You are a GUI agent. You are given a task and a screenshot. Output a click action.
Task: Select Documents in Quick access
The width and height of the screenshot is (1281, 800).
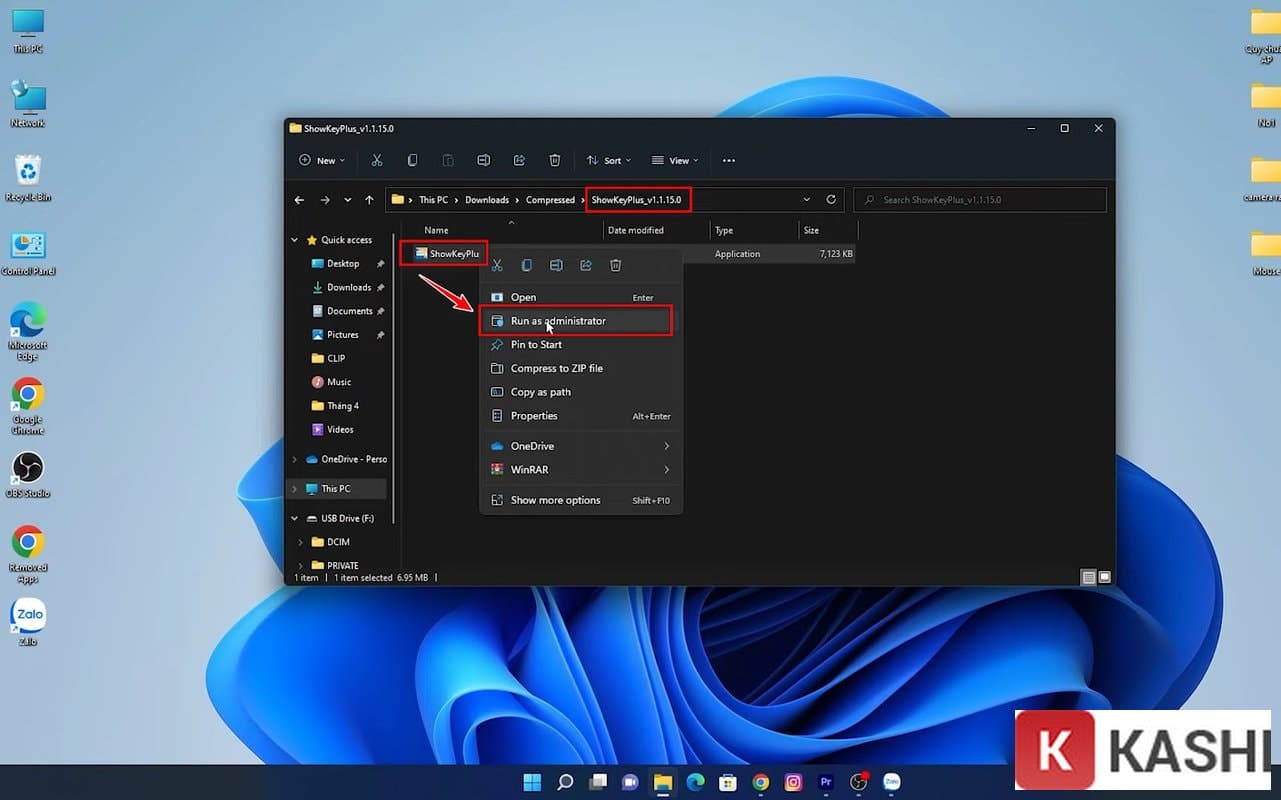349,311
